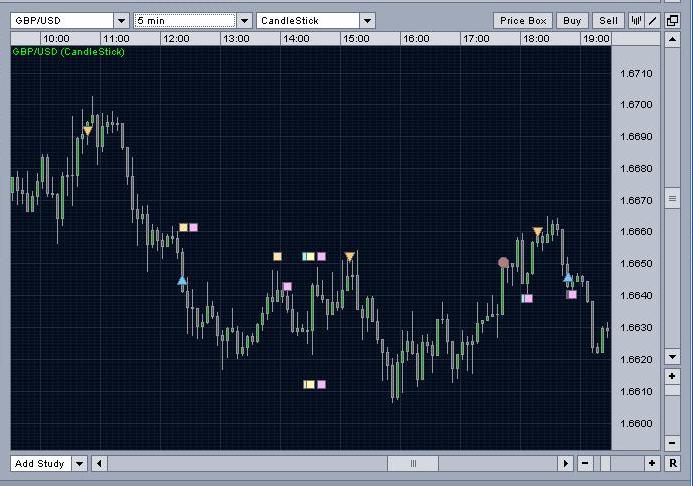Viewport: 693px width, 486px height.
Task: Click the Add Study button
Action: click(x=40, y=463)
